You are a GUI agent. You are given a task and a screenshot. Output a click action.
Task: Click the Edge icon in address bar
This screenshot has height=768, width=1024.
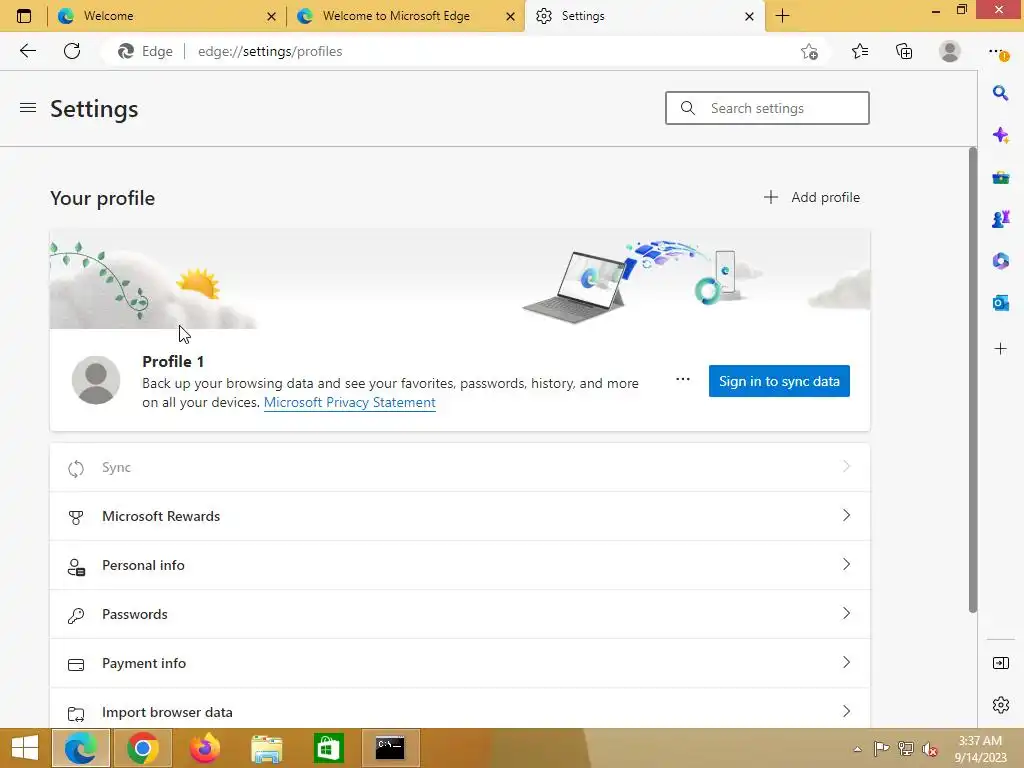(x=125, y=51)
